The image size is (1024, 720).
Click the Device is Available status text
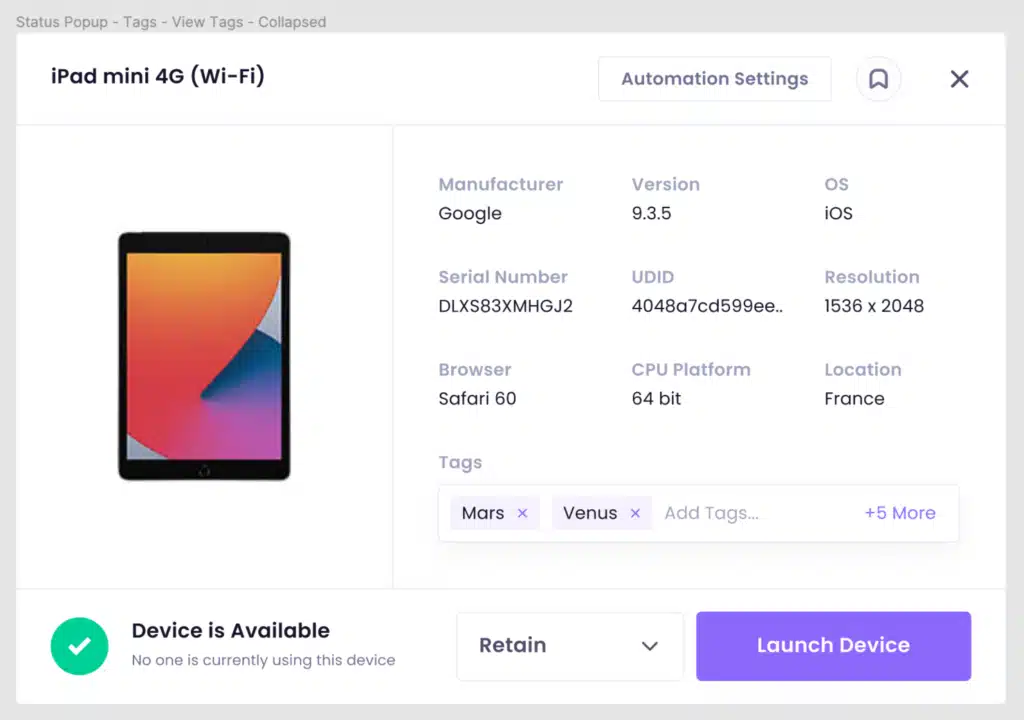point(231,631)
